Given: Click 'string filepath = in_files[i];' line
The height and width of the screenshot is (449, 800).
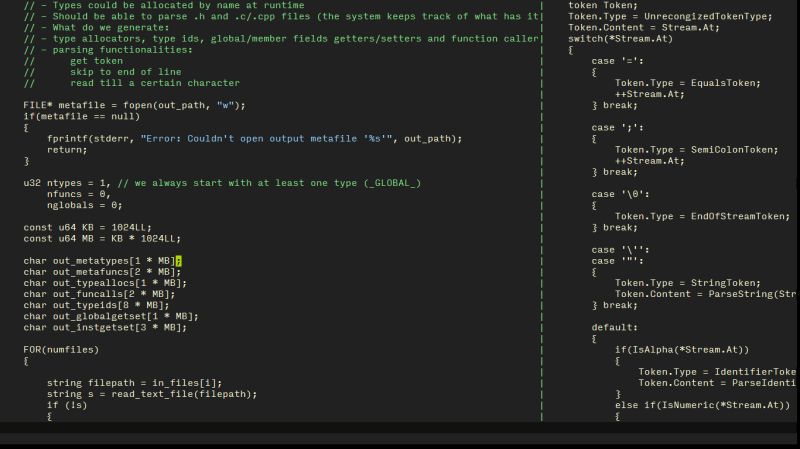Looking at the screenshot, I should [134, 383].
